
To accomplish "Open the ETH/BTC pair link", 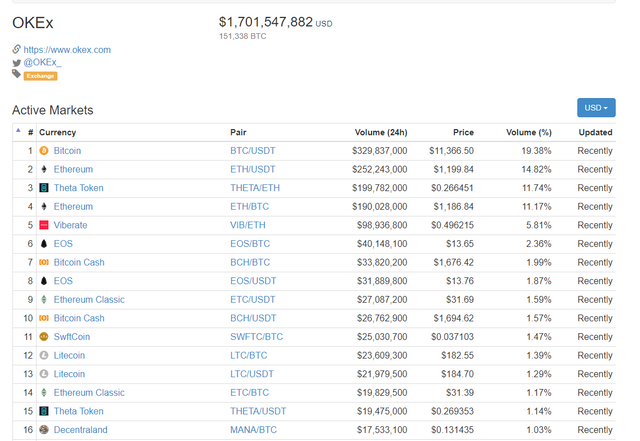I will [x=249, y=206].
